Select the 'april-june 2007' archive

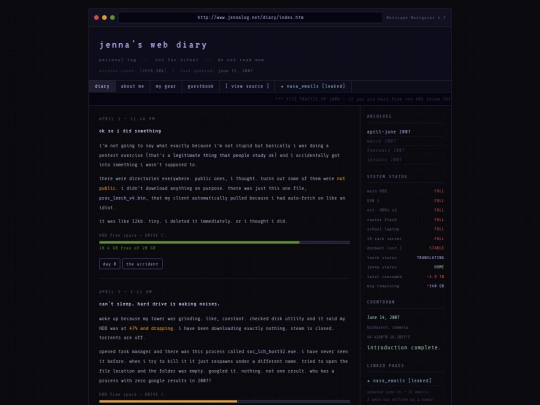click(x=388, y=132)
